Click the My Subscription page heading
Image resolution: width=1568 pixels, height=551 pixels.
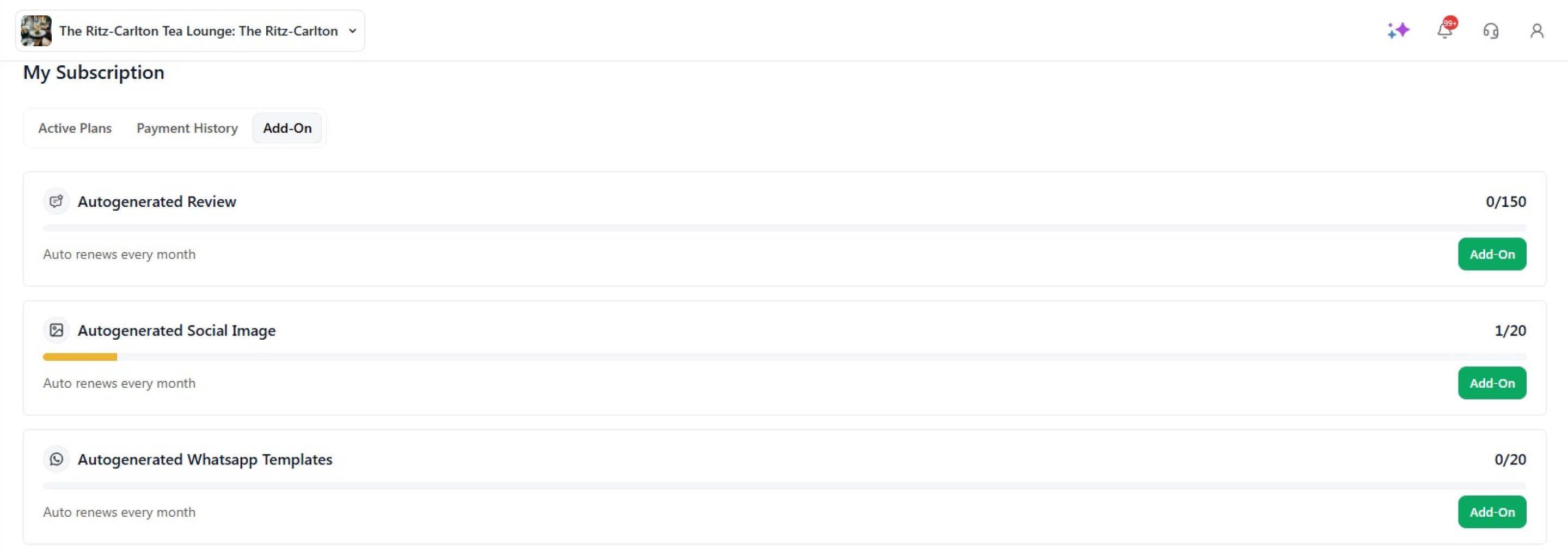(94, 72)
